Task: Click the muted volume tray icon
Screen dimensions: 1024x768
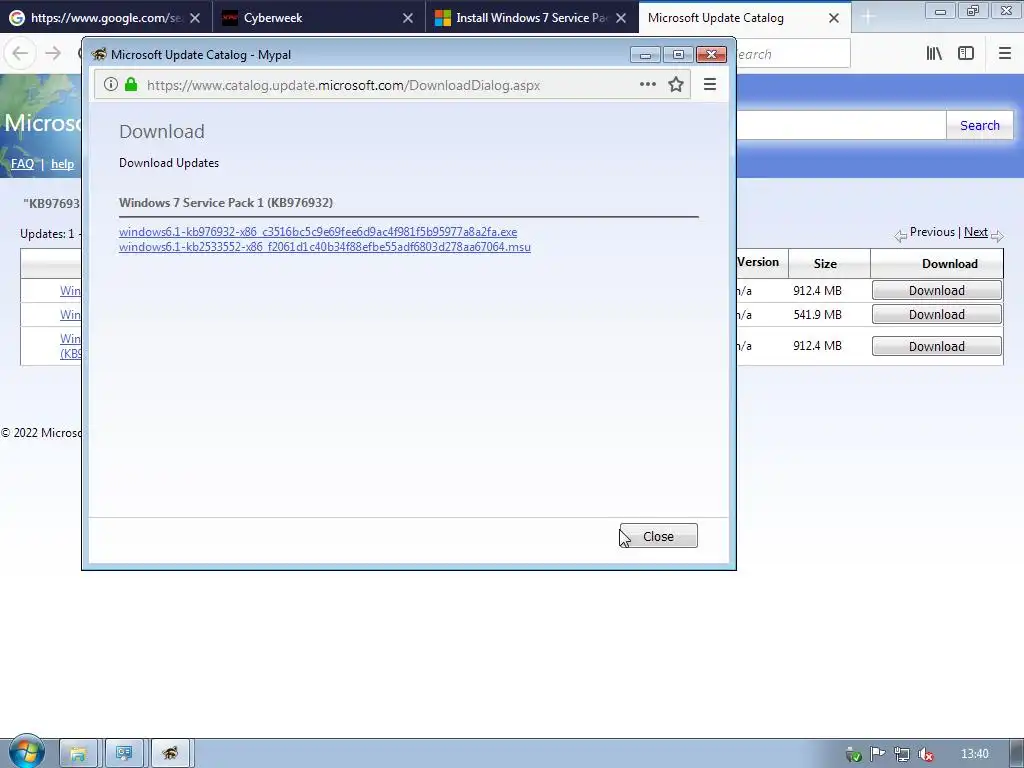Action: [x=925, y=754]
